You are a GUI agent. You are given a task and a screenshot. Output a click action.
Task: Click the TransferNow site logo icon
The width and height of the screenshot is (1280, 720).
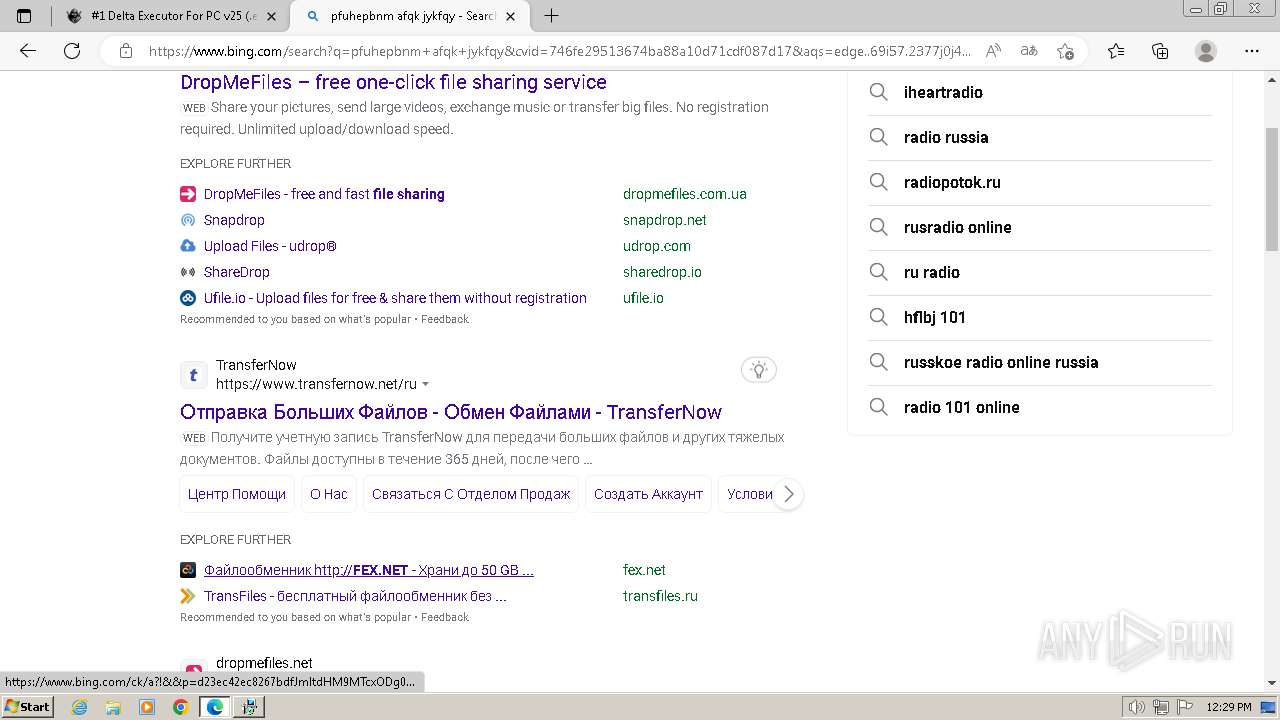(x=194, y=375)
